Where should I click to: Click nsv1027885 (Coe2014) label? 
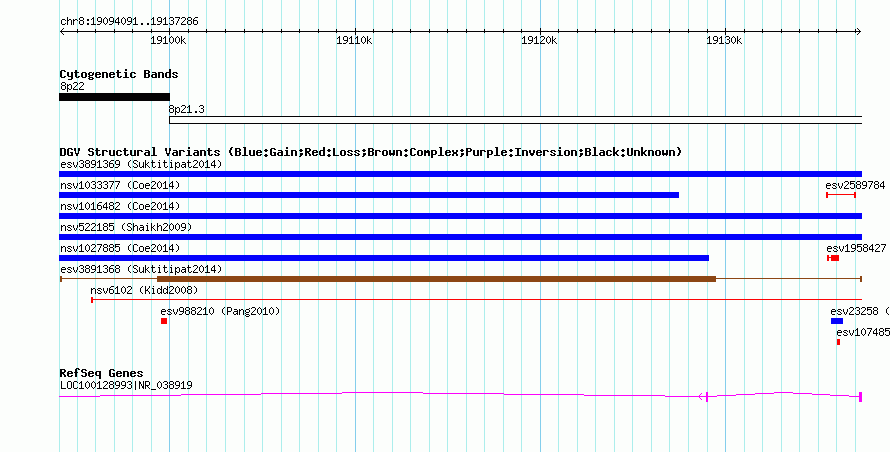120,249
